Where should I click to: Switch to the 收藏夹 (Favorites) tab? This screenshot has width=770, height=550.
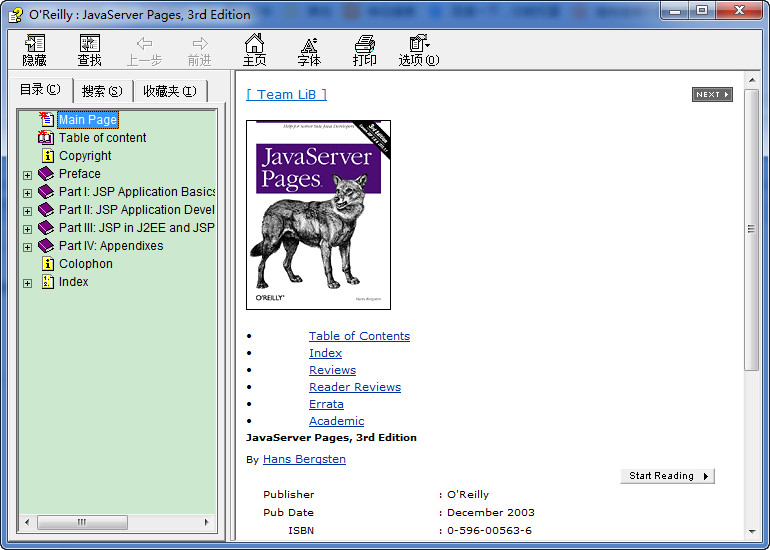[170, 91]
